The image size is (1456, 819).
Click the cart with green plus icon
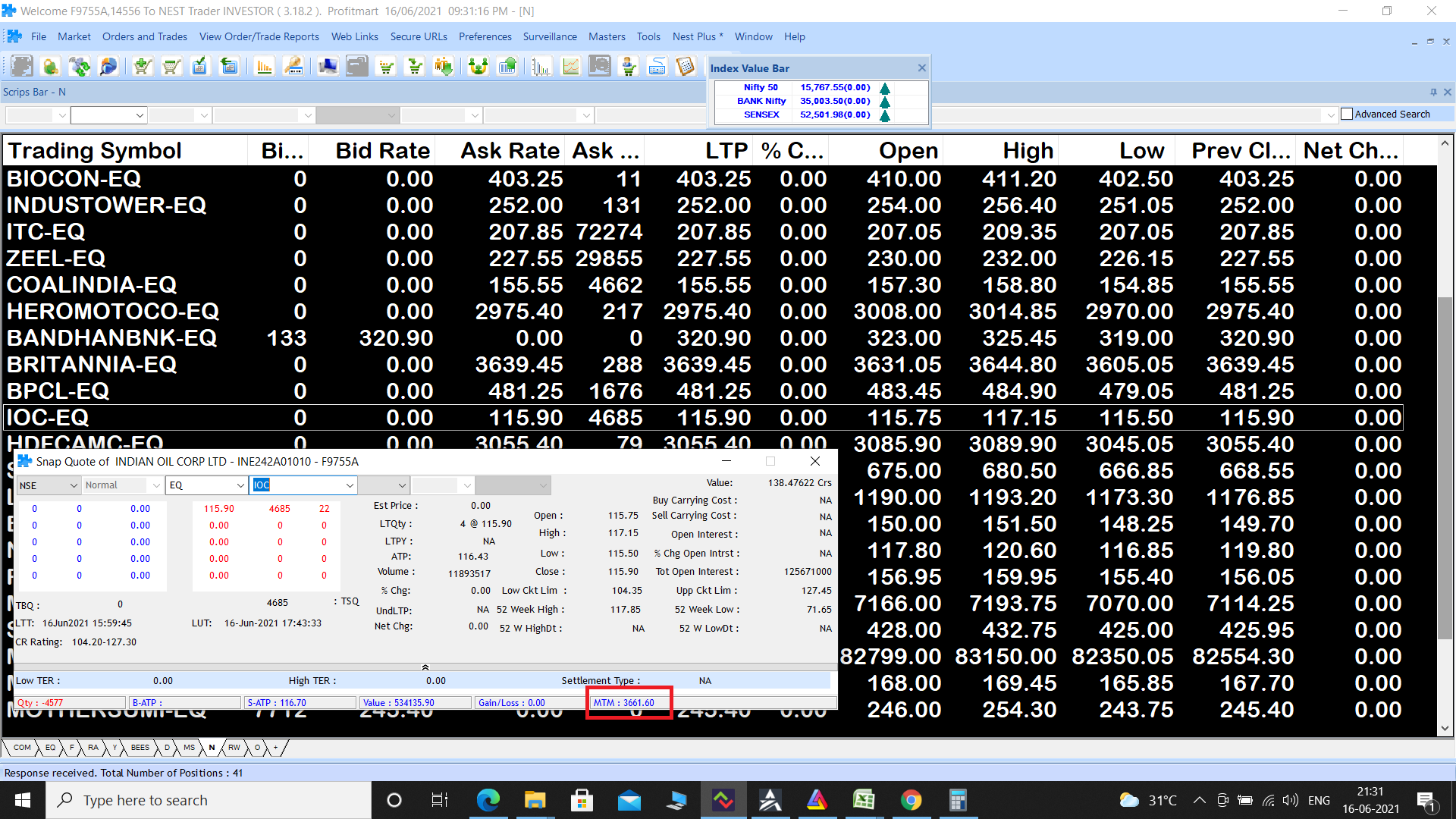[x=142, y=67]
